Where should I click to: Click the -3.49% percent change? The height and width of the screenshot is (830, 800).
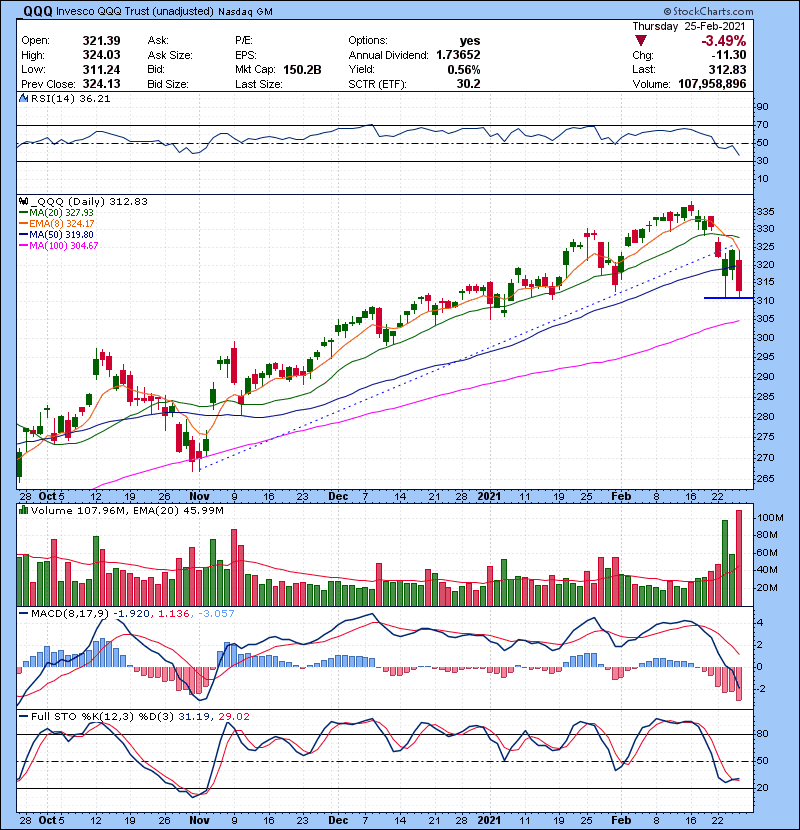[724, 41]
